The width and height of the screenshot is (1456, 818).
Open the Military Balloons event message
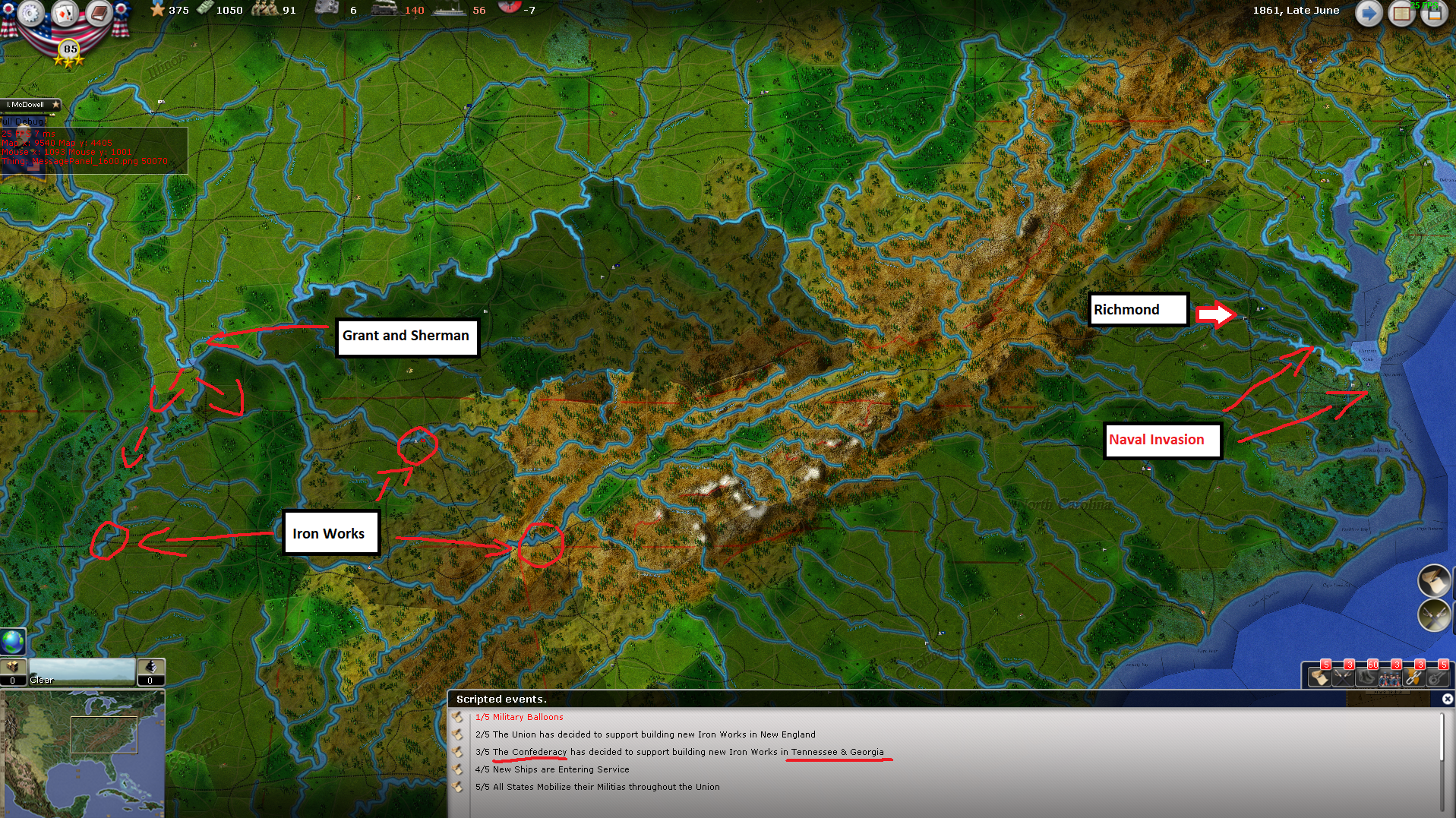tap(520, 717)
